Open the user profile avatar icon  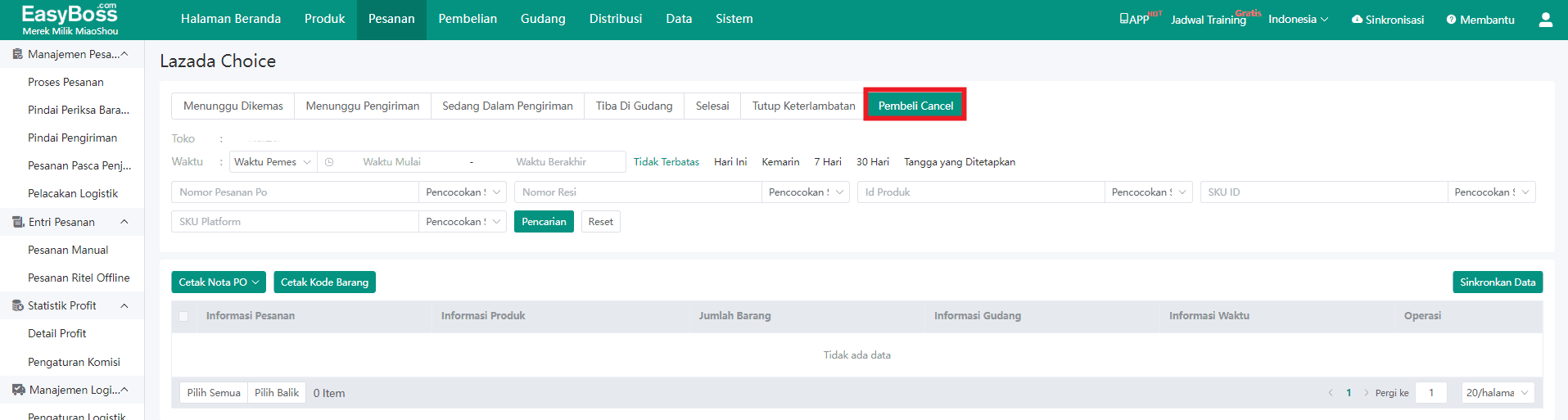[1546, 20]
